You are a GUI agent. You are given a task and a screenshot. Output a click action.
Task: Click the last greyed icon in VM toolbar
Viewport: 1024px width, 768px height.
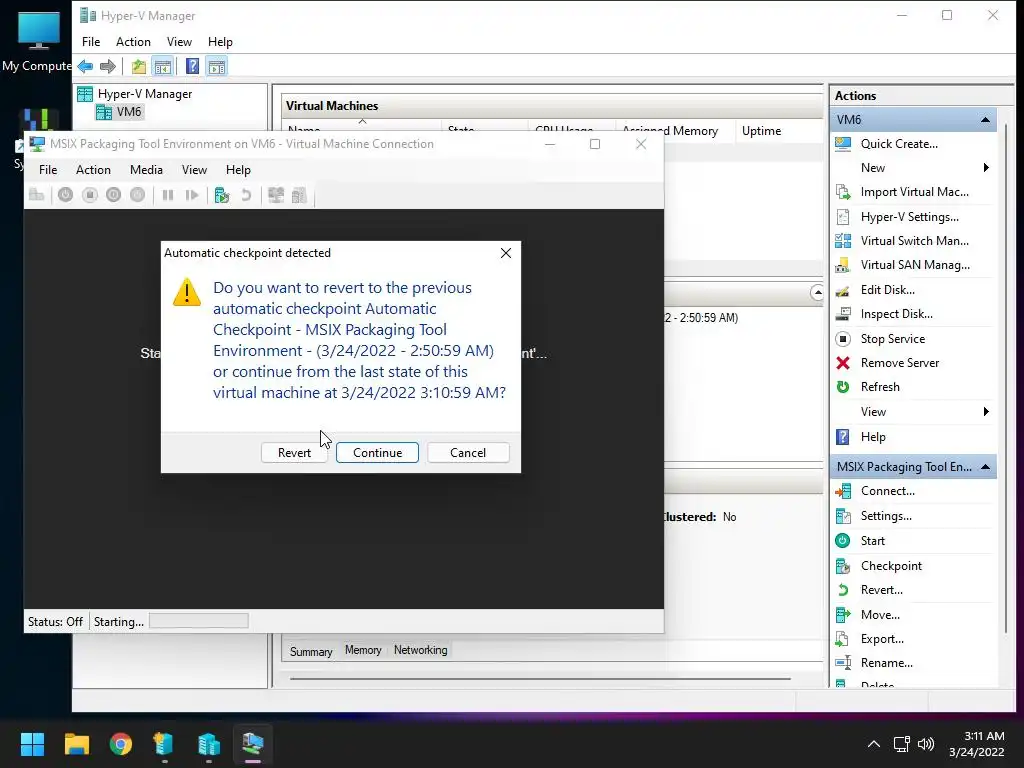(x=299, y=195)
